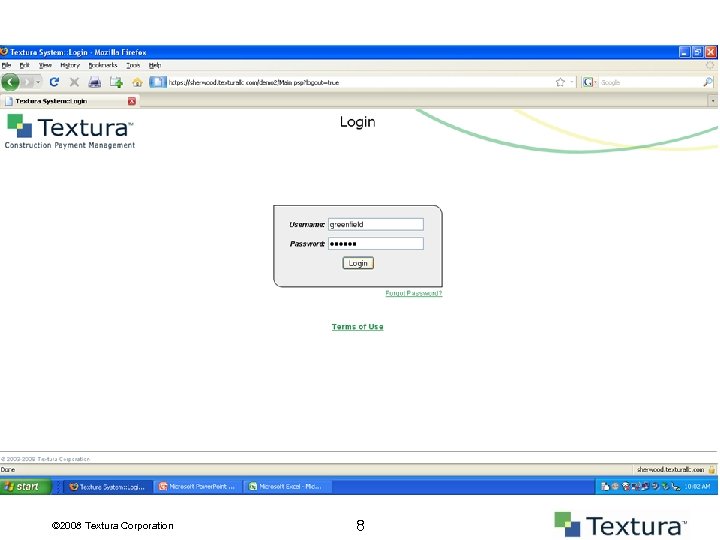Click the Username input field
Viewport: 720px width, 540px height.
(x=376, y=224)
